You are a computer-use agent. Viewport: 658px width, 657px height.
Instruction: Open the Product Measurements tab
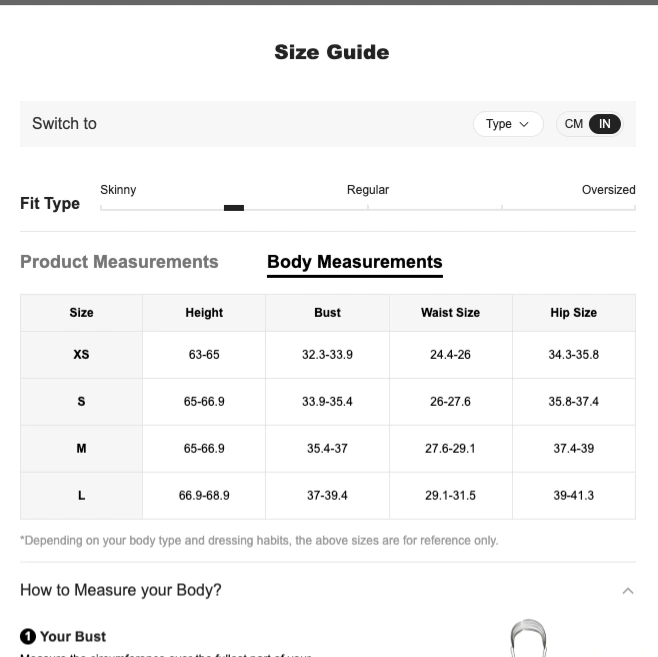[x=119, y=261]
